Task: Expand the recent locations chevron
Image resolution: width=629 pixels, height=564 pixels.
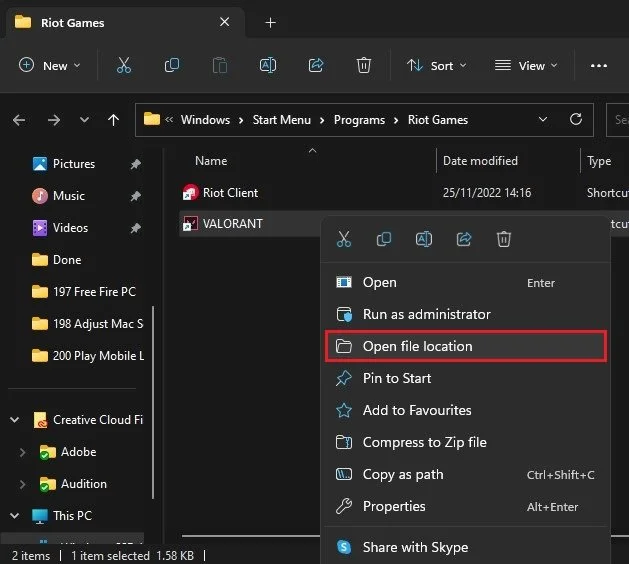Action: 84,120
